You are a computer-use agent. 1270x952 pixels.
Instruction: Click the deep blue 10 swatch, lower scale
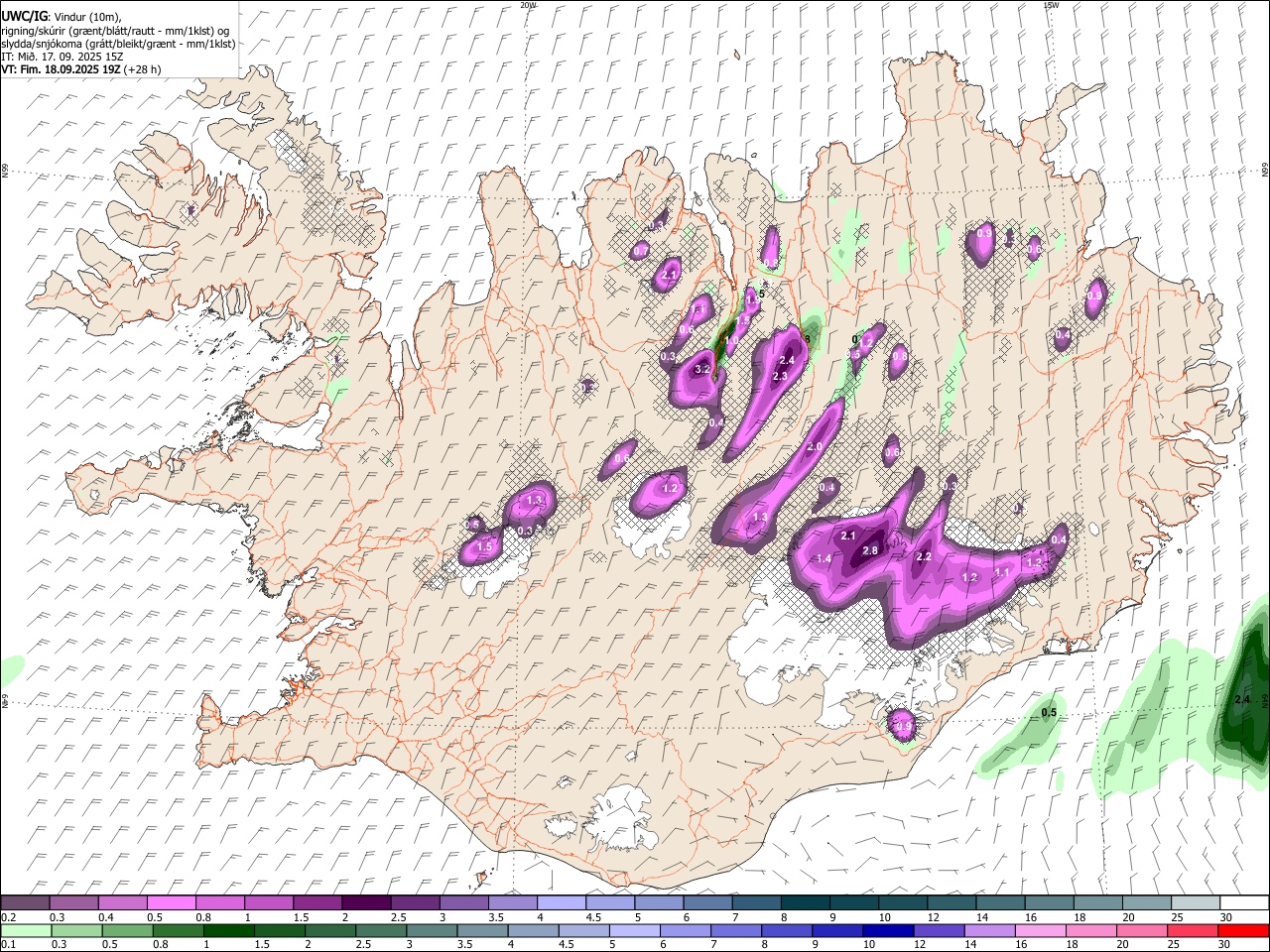888,930
